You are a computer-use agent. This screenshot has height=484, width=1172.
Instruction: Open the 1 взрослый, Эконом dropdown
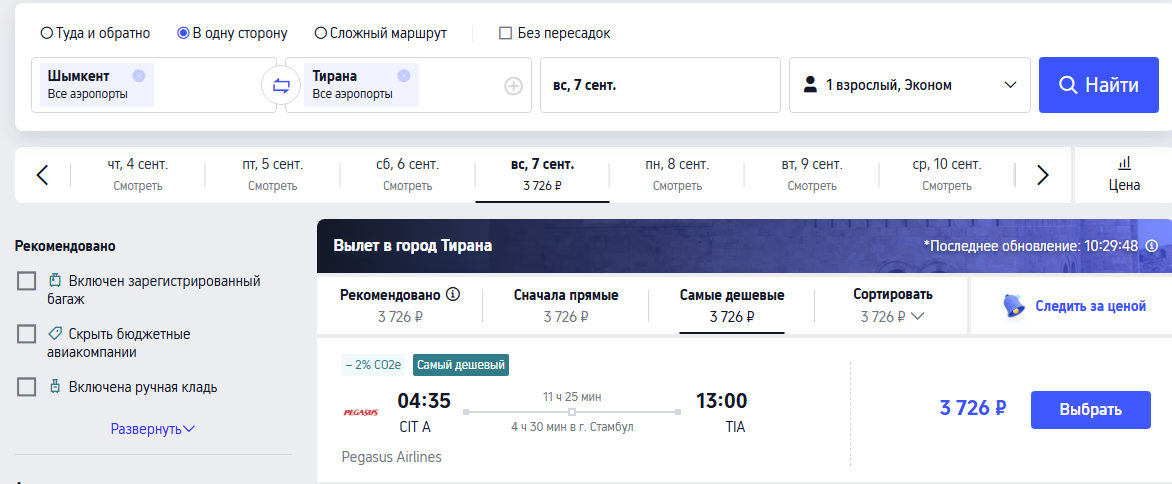[910, 85]
